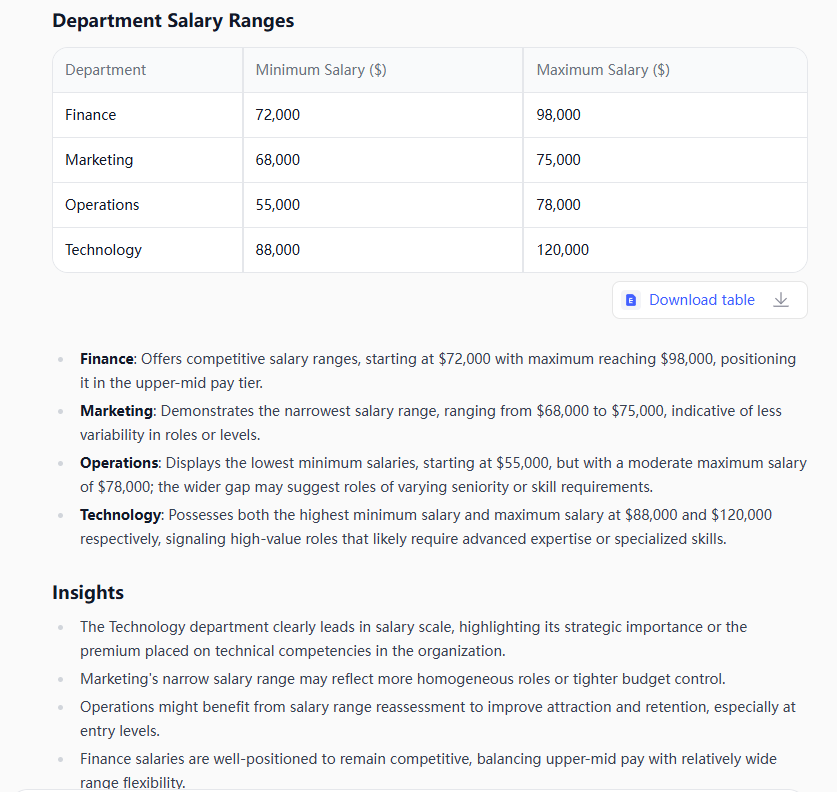
Task: Click the 75,000 Marketing maximum salary cell
Action: (x=558, y=160)
